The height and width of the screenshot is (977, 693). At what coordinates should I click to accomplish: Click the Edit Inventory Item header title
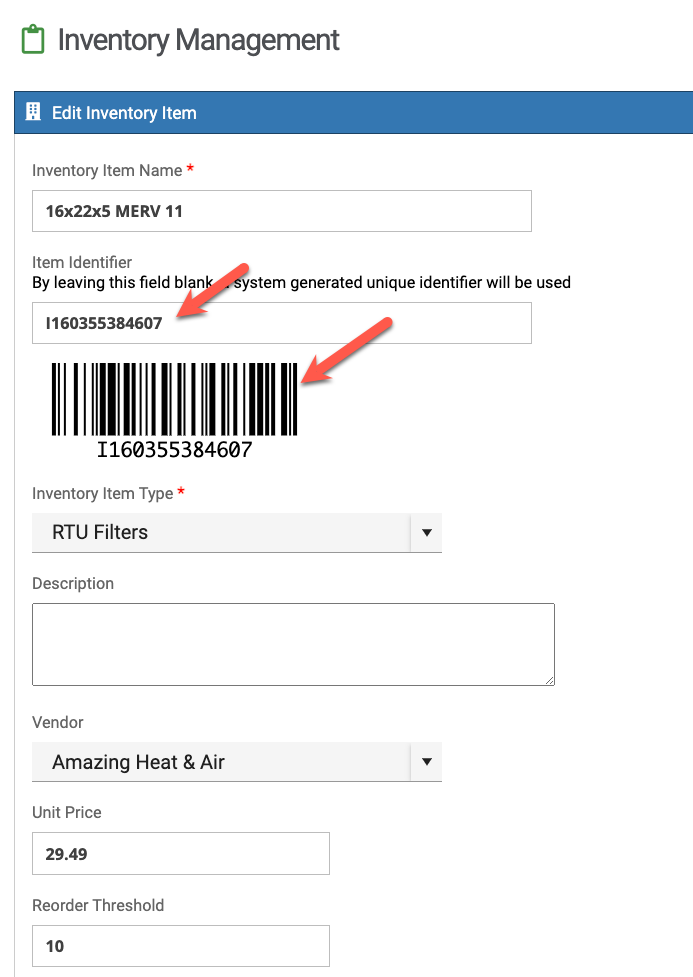[x=124, y=113]
